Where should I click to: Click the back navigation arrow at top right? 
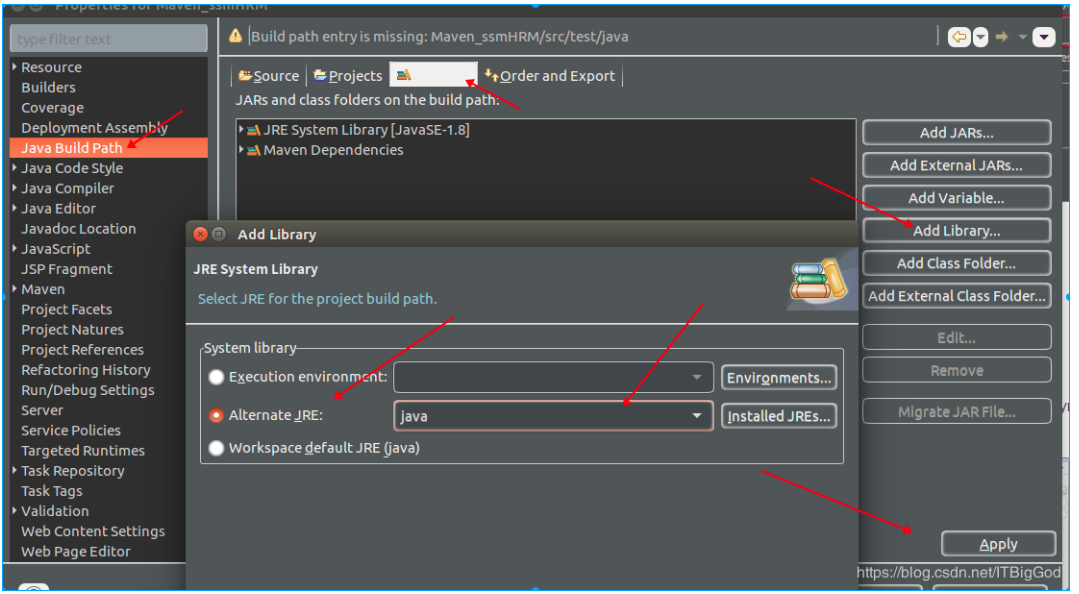(959, 36)
